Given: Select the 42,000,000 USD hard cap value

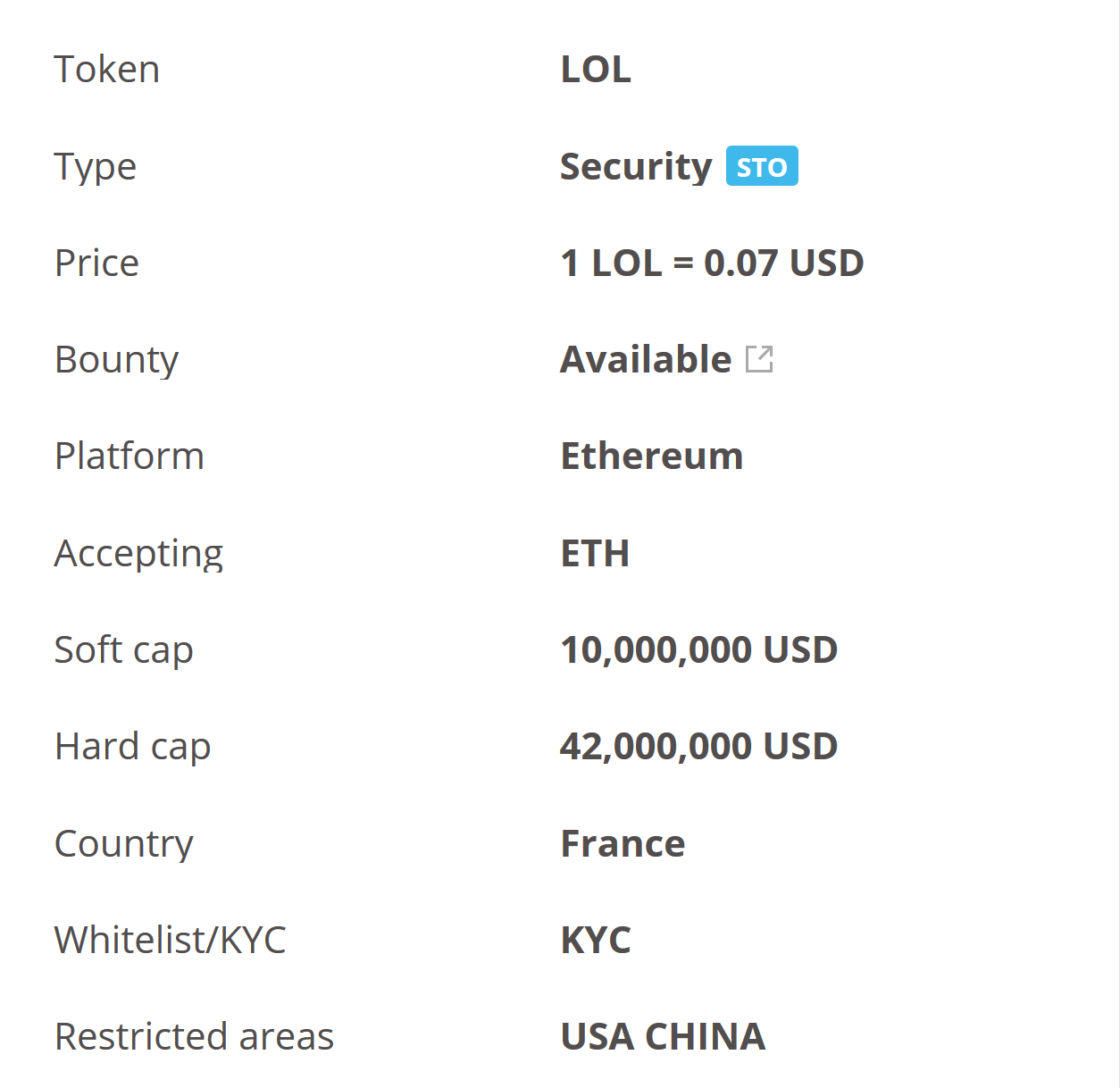Looking at the screenshot, I should 698,747.
